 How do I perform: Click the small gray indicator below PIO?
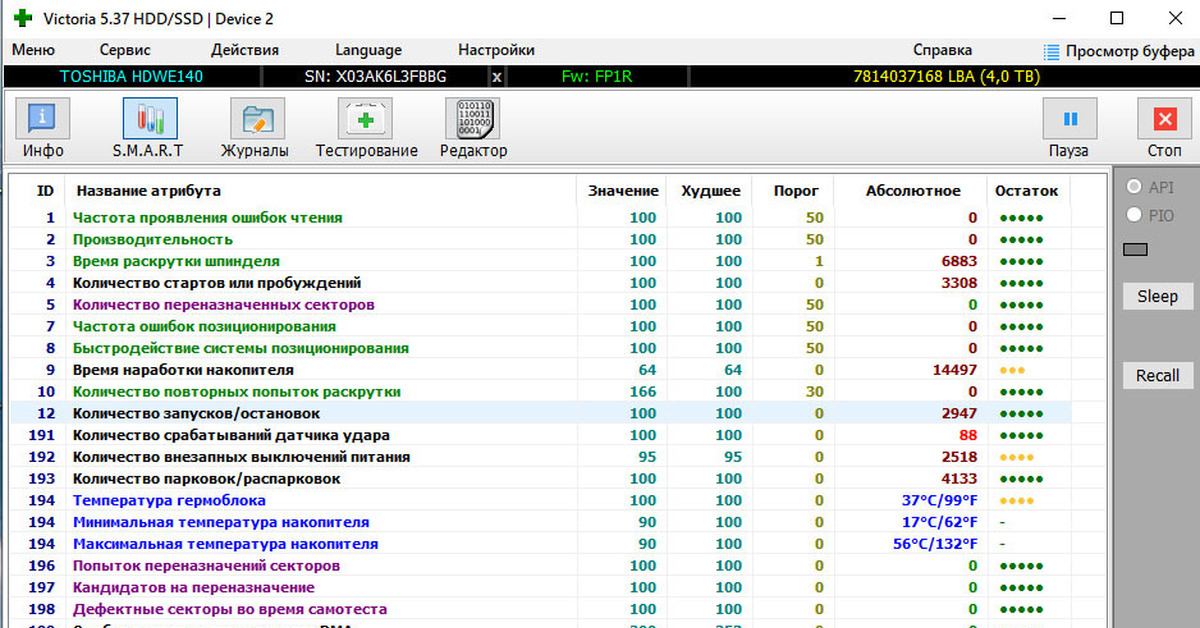coord(1136,249)
